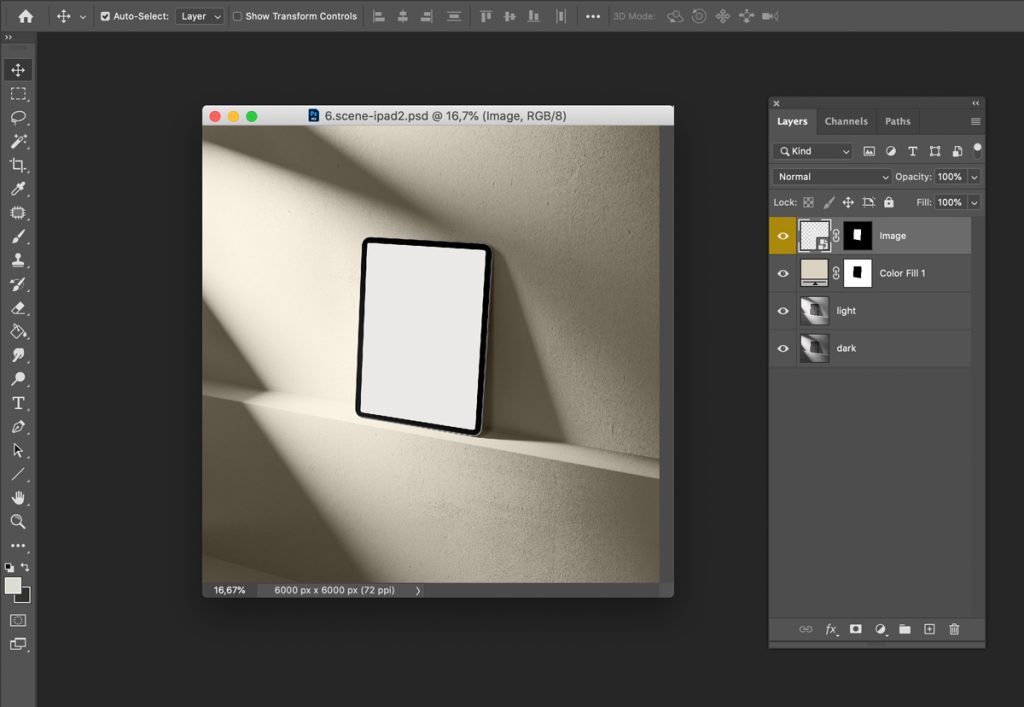Select the Brush tool
The width and height of the screenshot is (1024, 707).
tap(18, 236)
